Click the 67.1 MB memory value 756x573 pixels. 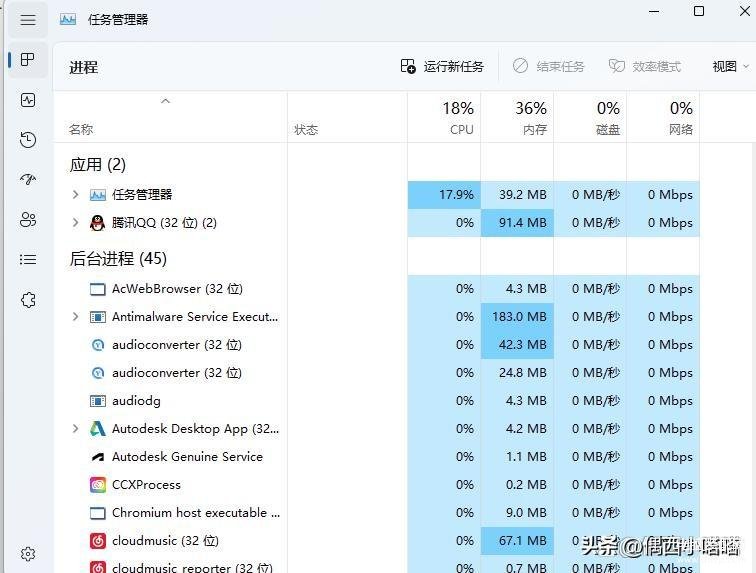click(x=523, y=541)
